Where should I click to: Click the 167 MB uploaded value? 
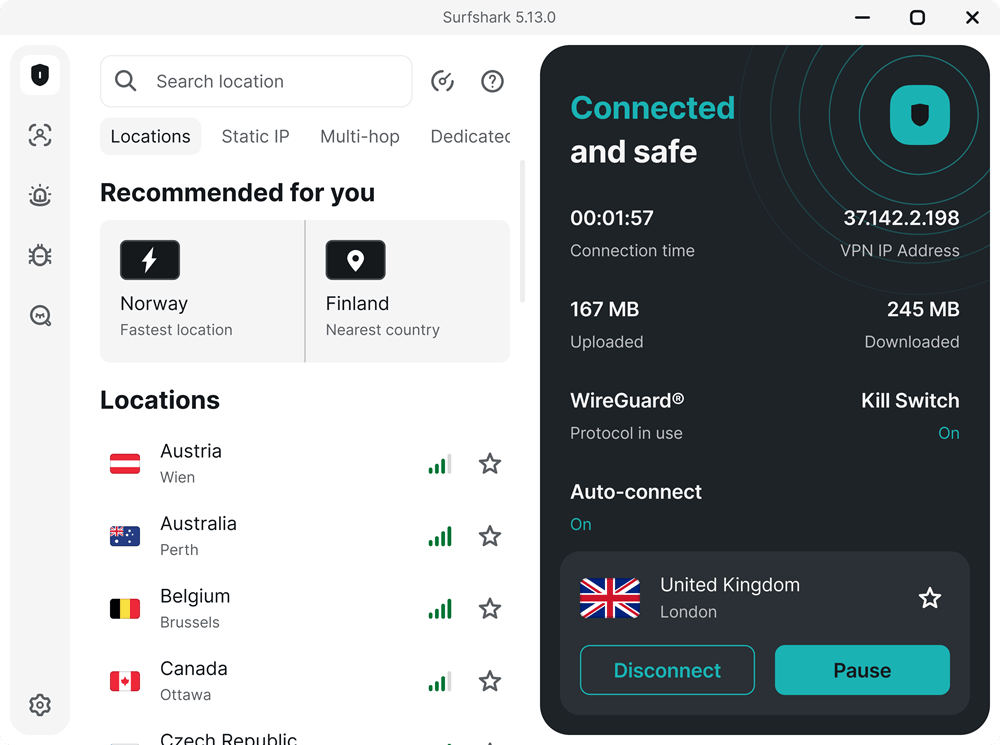605,309
